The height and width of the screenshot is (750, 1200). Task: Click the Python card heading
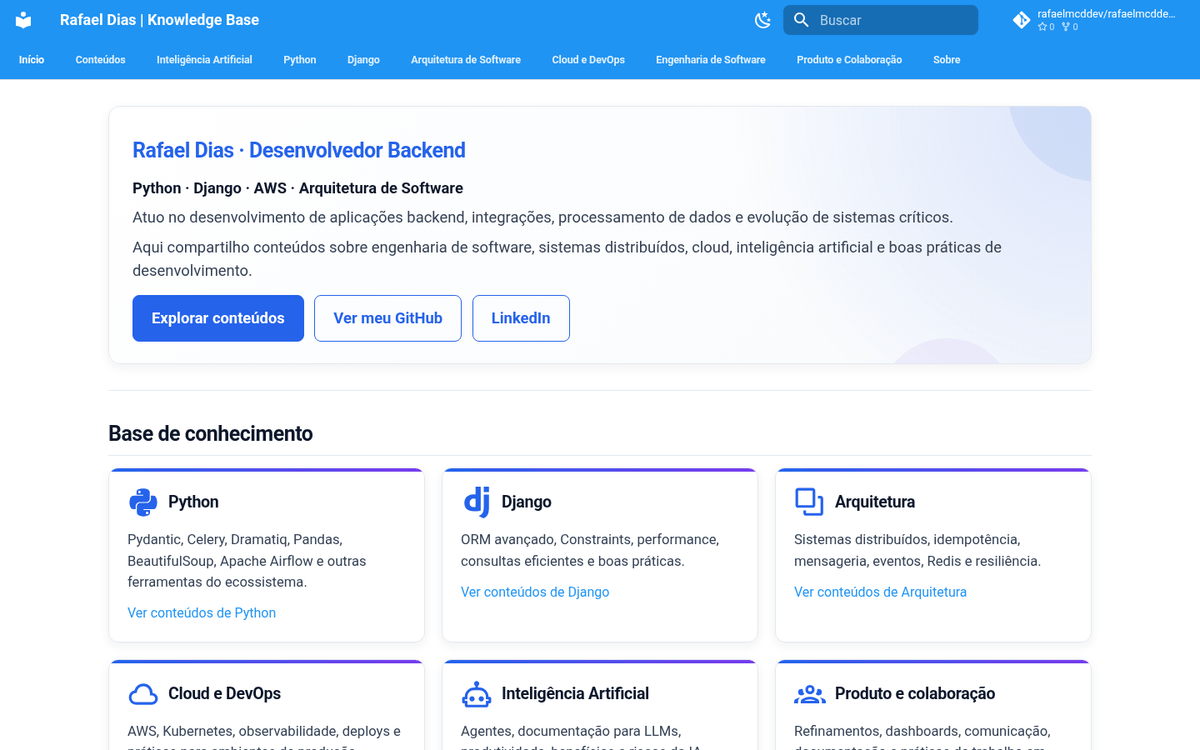click(193, 502)
